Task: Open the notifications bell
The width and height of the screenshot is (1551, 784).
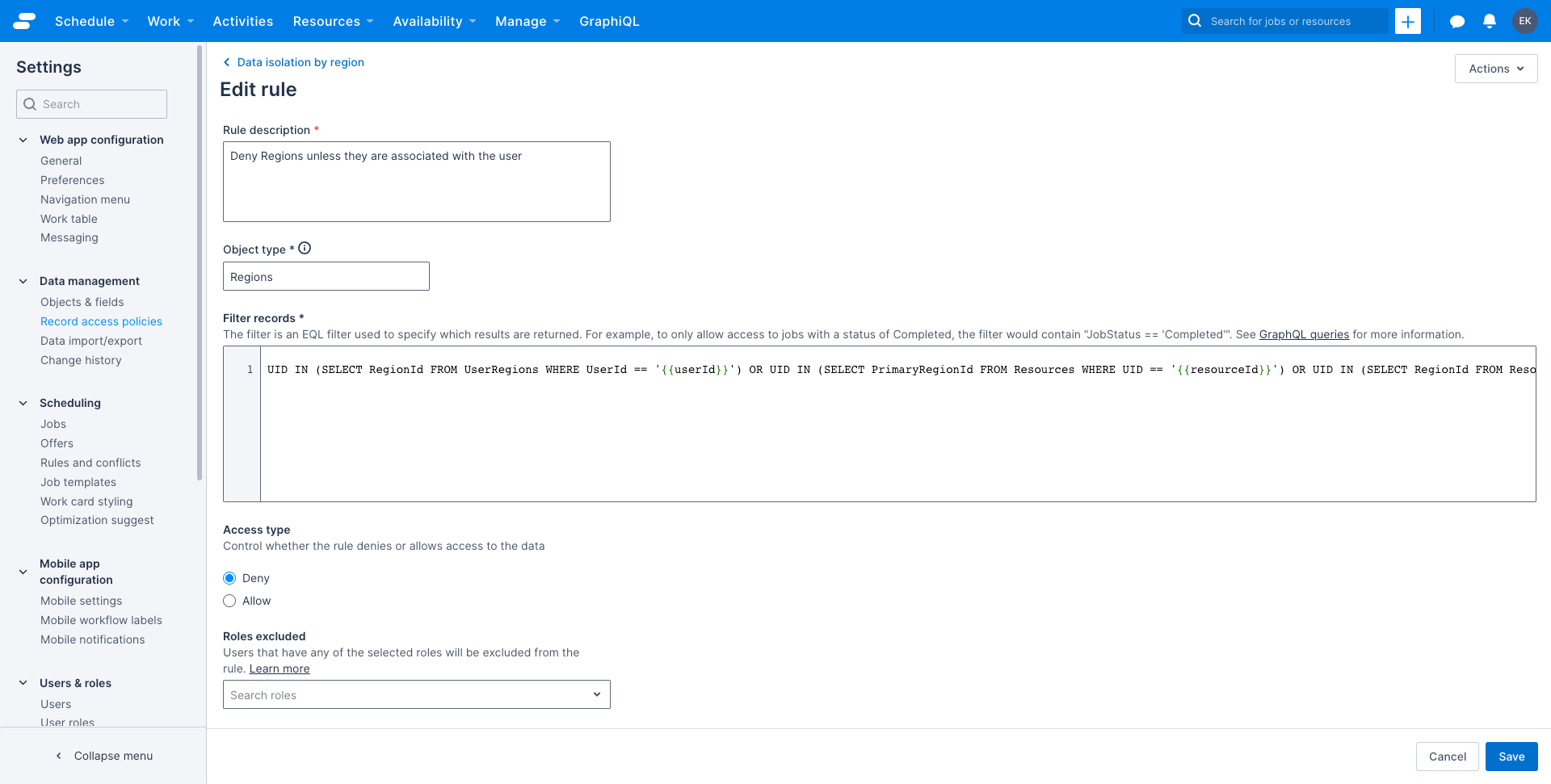Action: coord(1490,21)
